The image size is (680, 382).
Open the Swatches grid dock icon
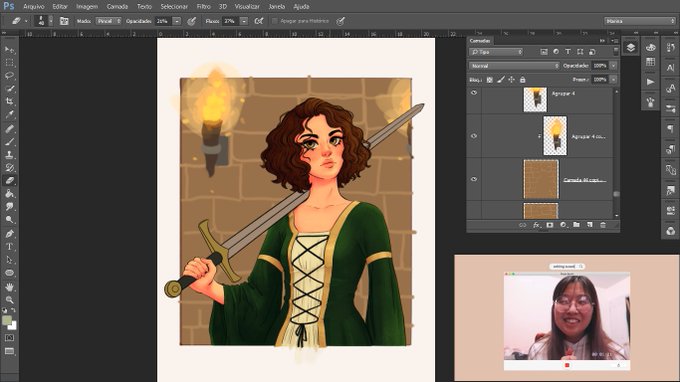[x=651, y=62]
